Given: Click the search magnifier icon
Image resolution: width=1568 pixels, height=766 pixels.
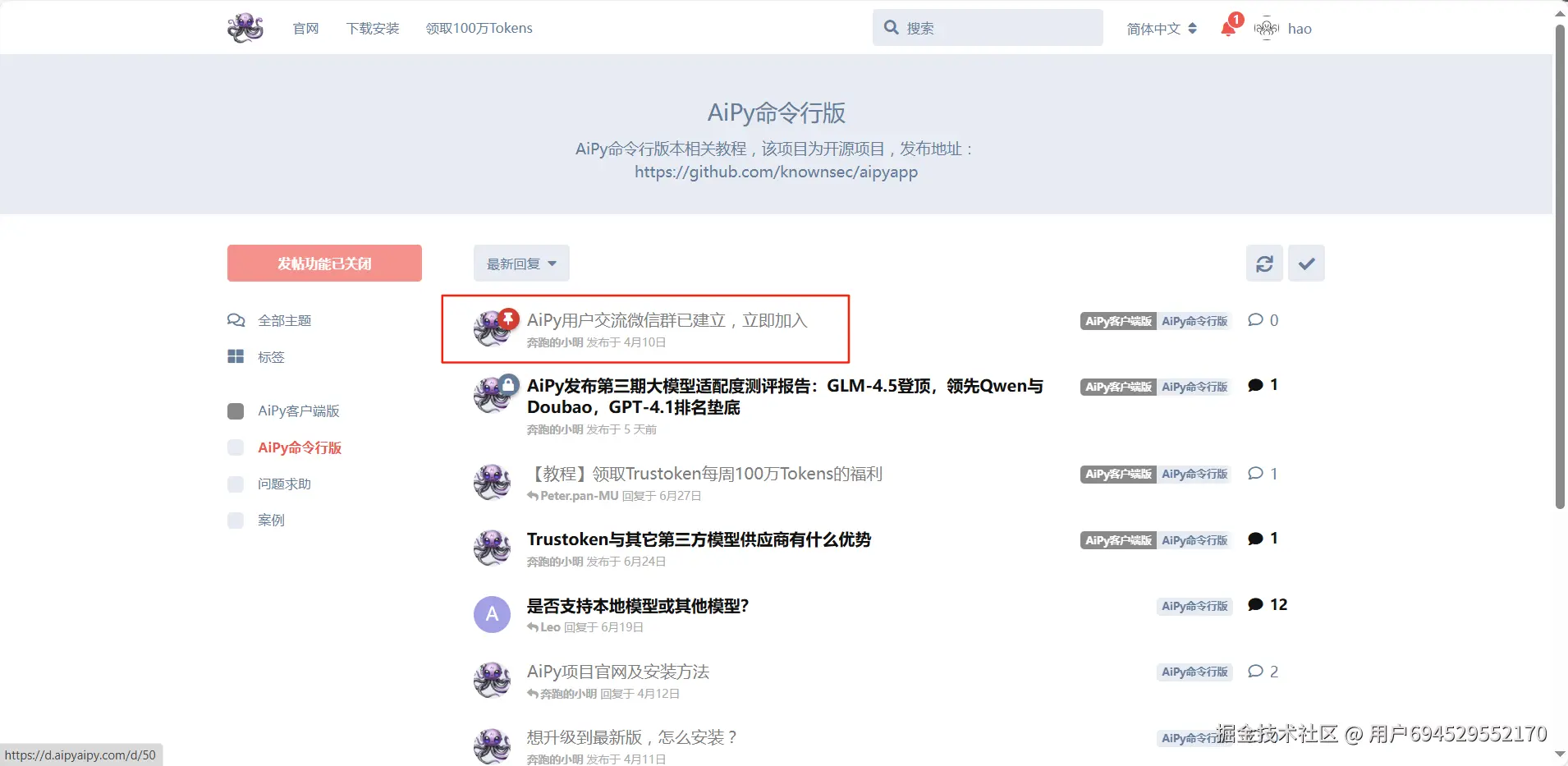Looking at the screenshot, I should (892, 28).
